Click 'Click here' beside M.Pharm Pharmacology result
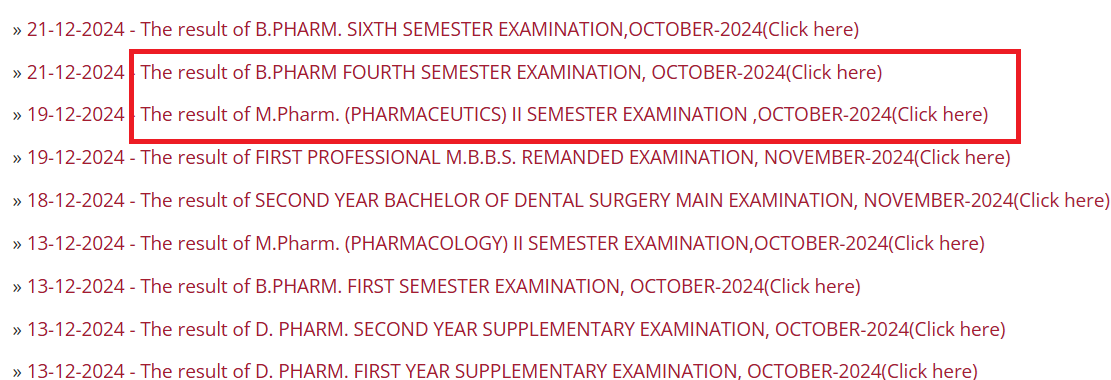Viewport: 1111px width, 380px height. (937, 244)
